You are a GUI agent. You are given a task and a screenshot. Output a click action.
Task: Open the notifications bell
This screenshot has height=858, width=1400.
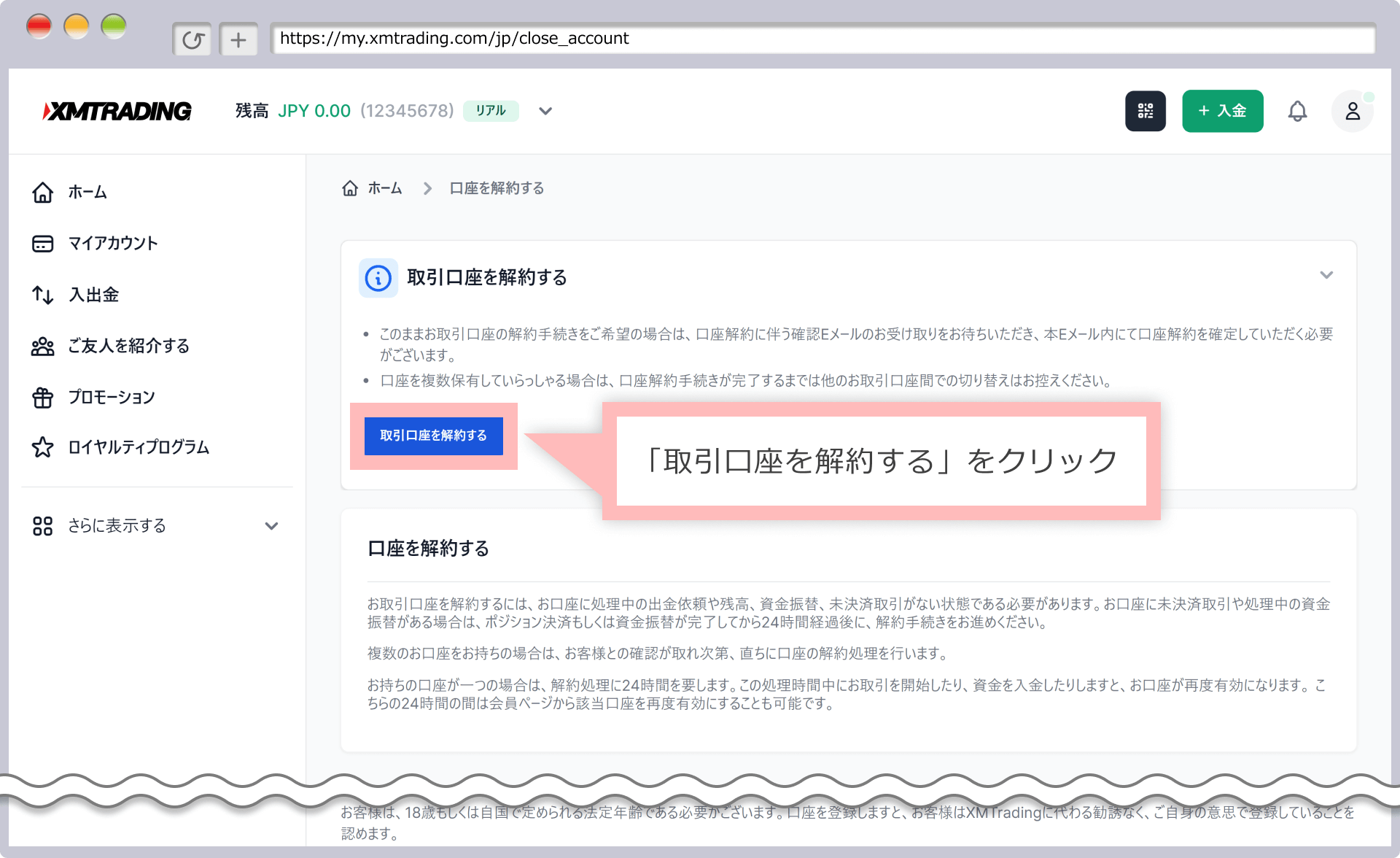click(x=1297, y=111)
